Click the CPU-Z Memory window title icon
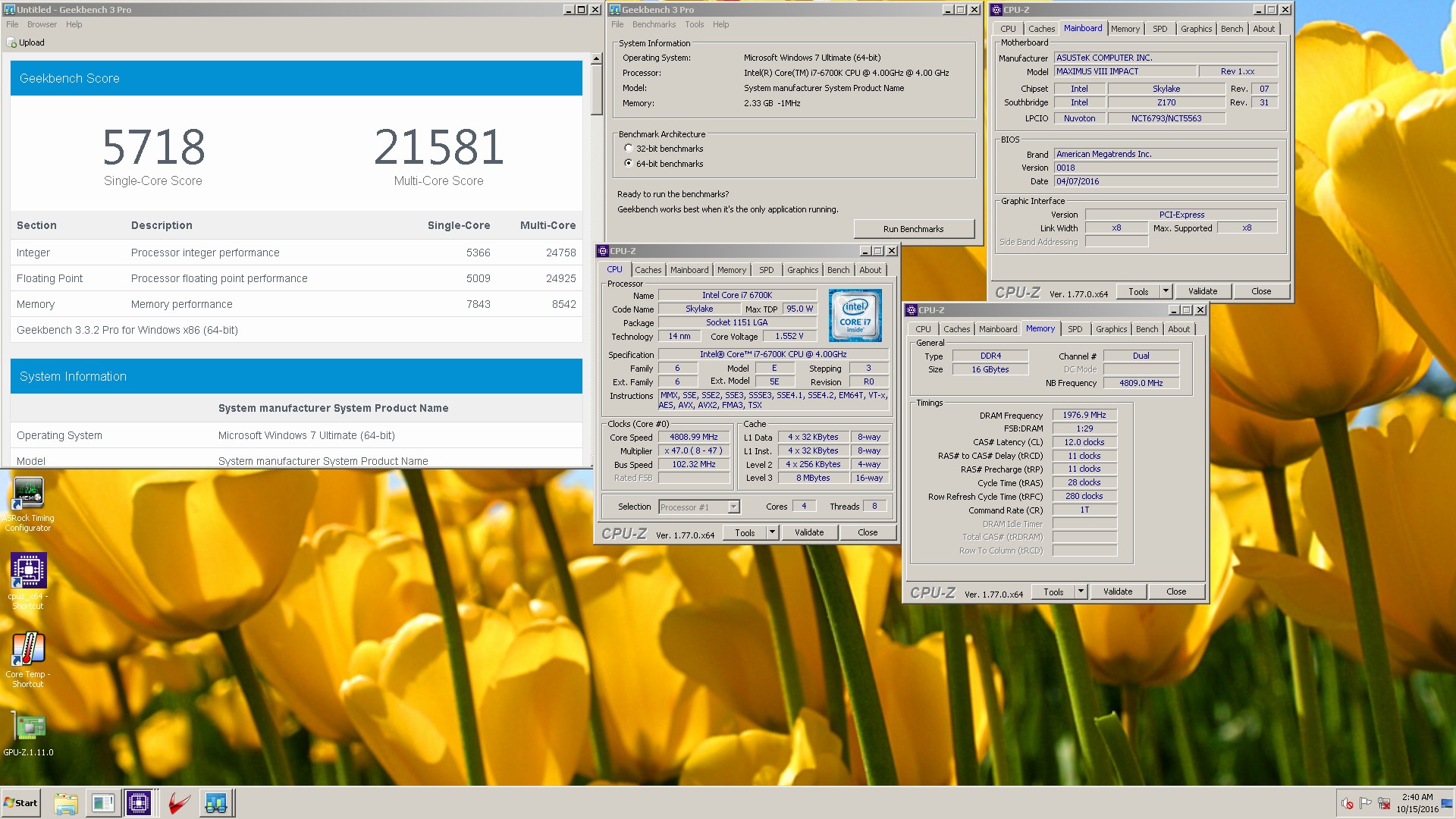The height and width of the screenshot is (819, 1456). 912,309
